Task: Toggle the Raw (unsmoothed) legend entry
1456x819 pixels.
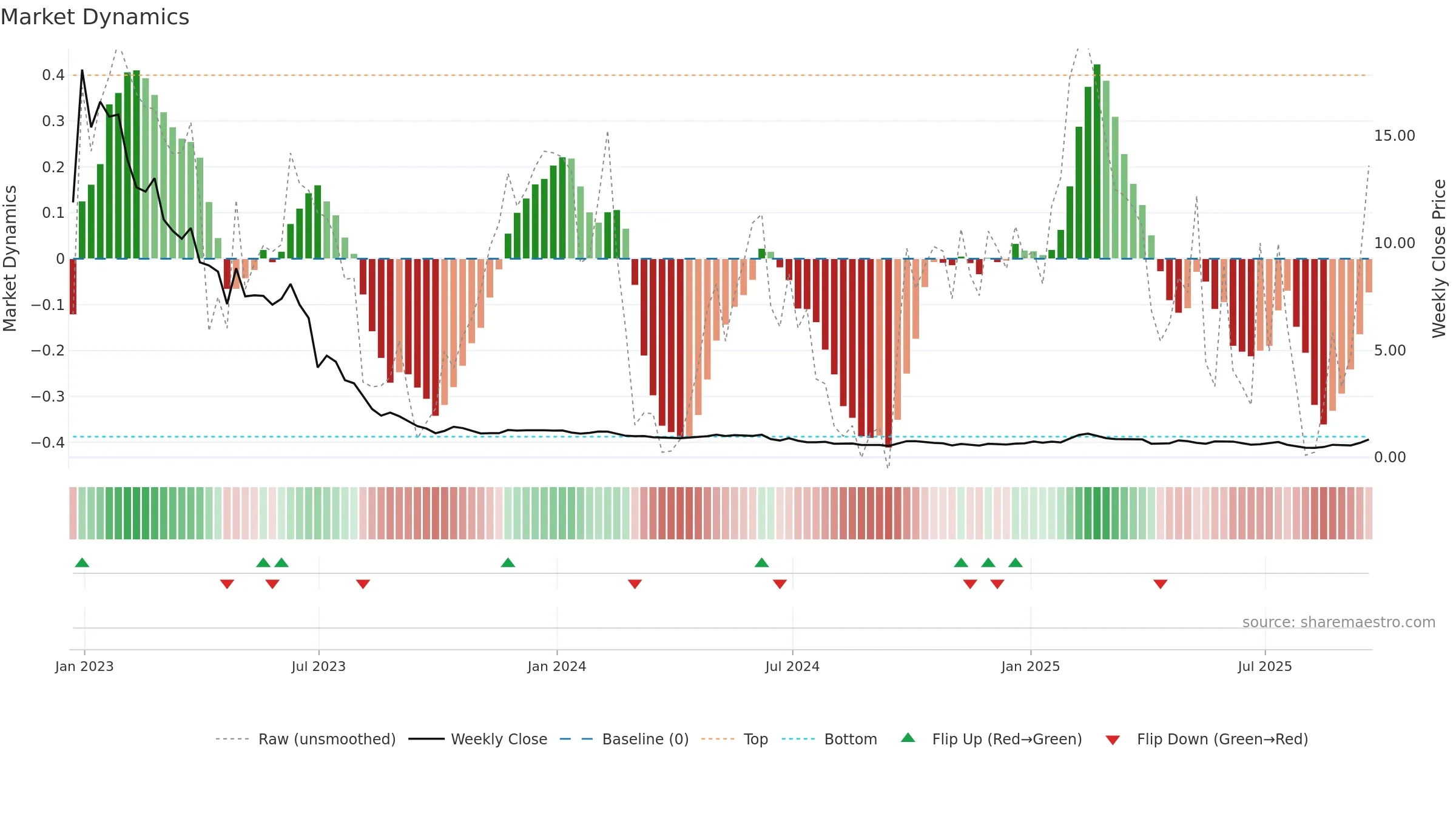Action: pyautogui.click(x=305, y=739)
